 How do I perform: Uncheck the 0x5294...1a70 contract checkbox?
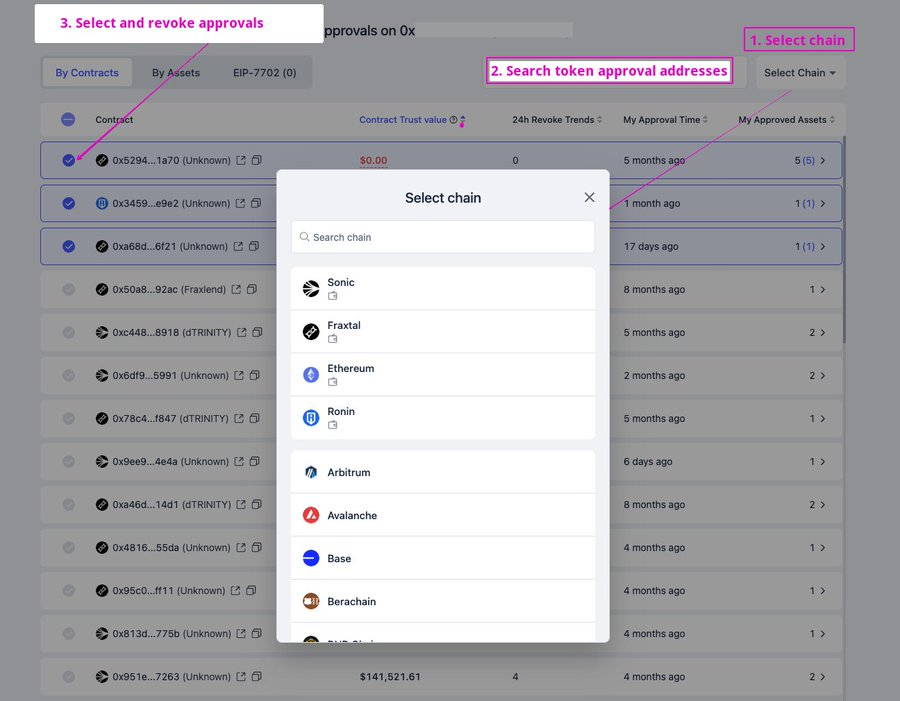click(68, 160)
